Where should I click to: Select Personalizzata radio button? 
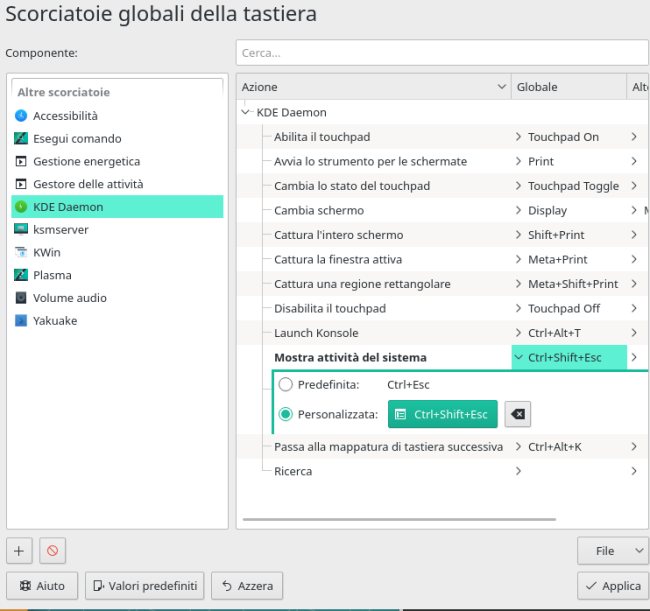tap(286, 414)
